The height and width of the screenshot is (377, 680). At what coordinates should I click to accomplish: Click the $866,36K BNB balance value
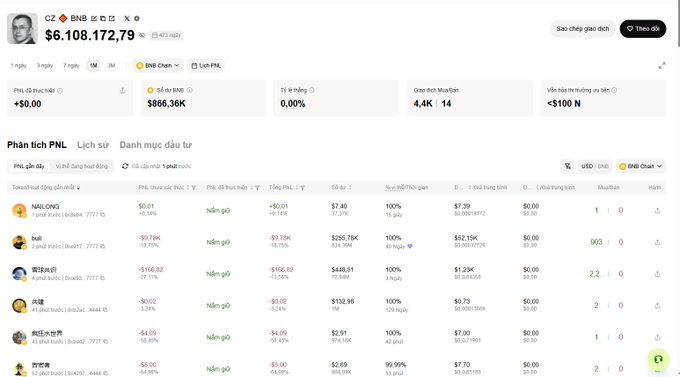point(167,103)
